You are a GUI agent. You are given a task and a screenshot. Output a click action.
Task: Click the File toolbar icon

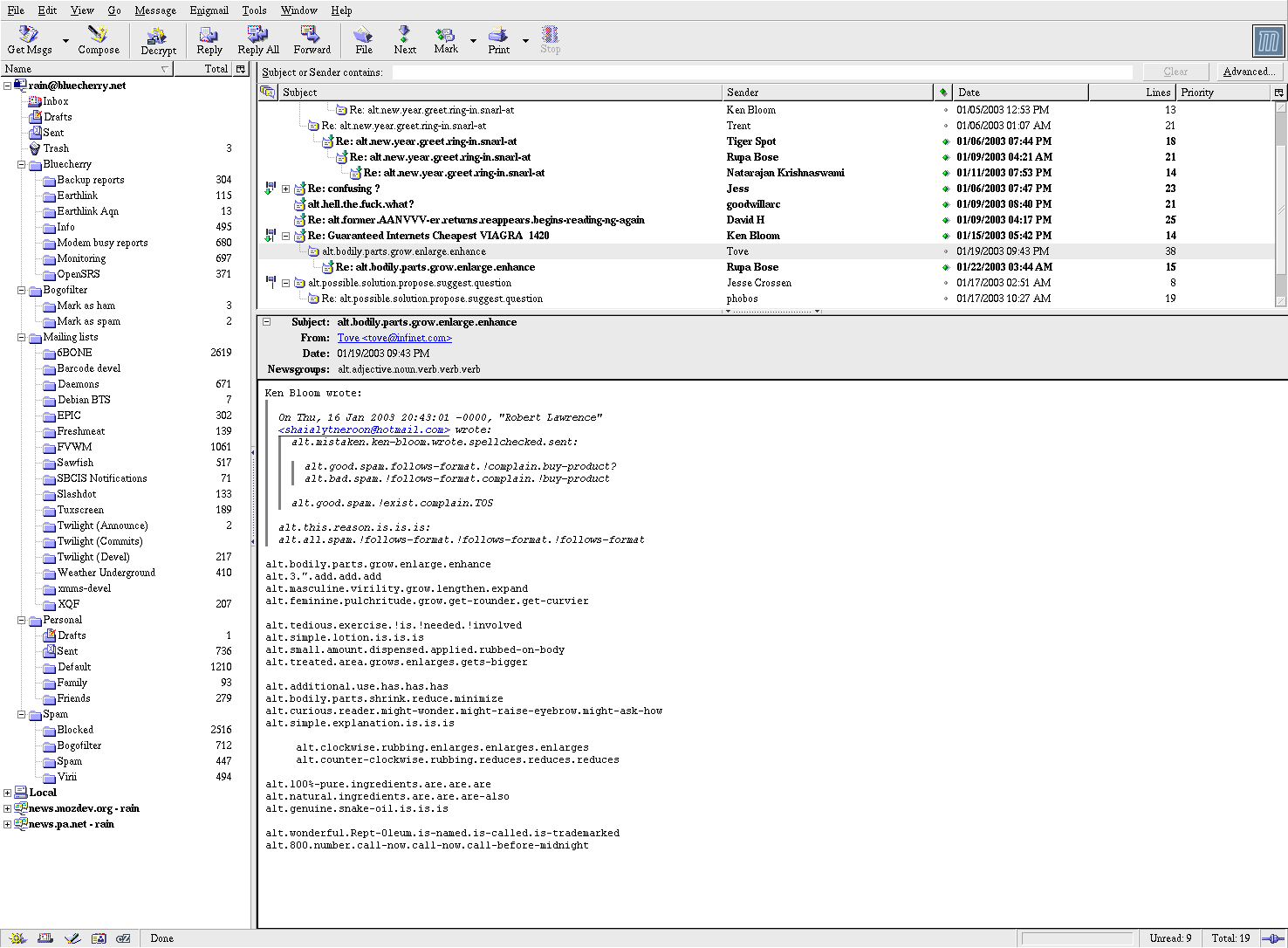[363, 34]
